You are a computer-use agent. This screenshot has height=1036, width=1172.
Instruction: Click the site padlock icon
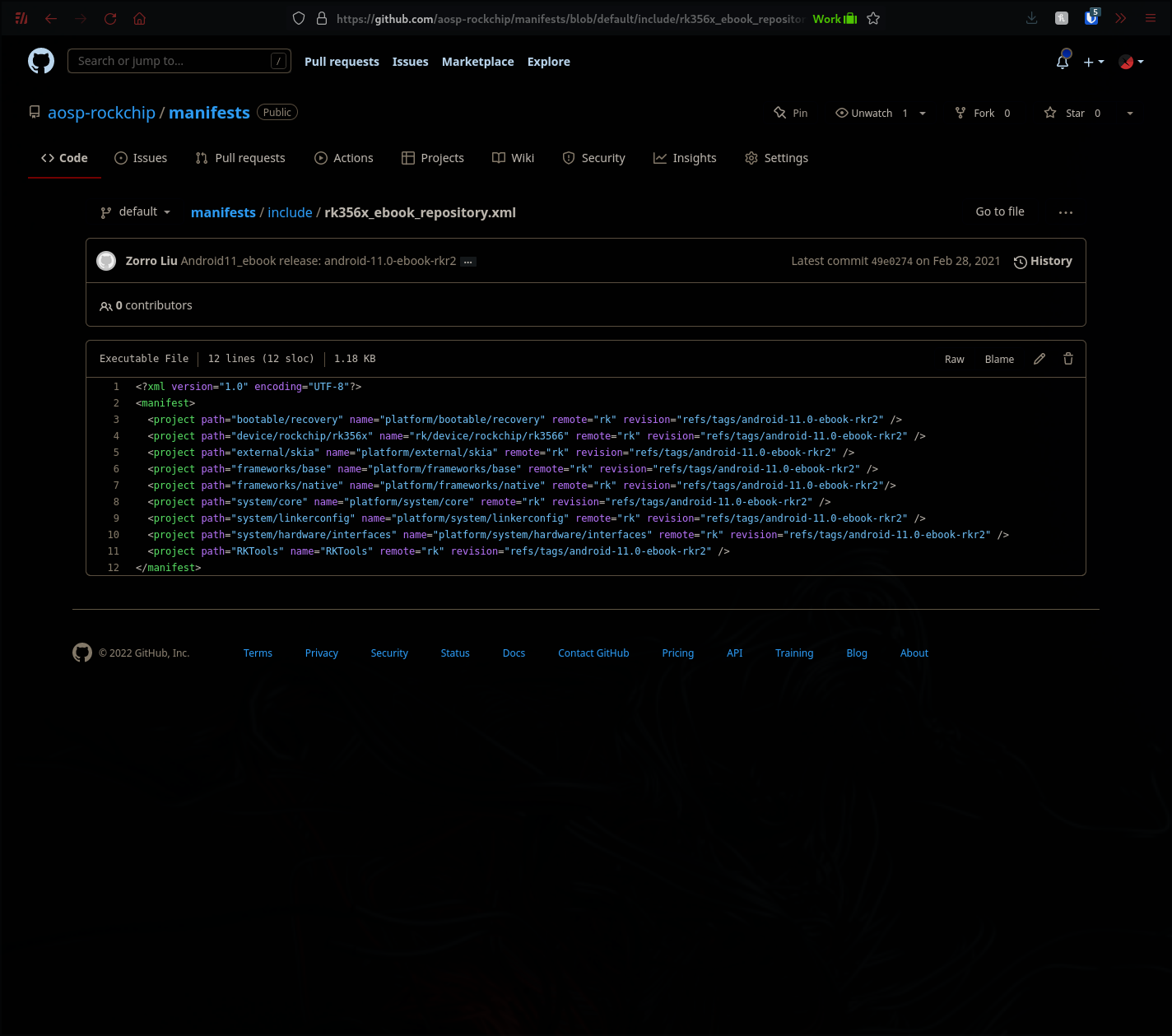click(322, 18)
